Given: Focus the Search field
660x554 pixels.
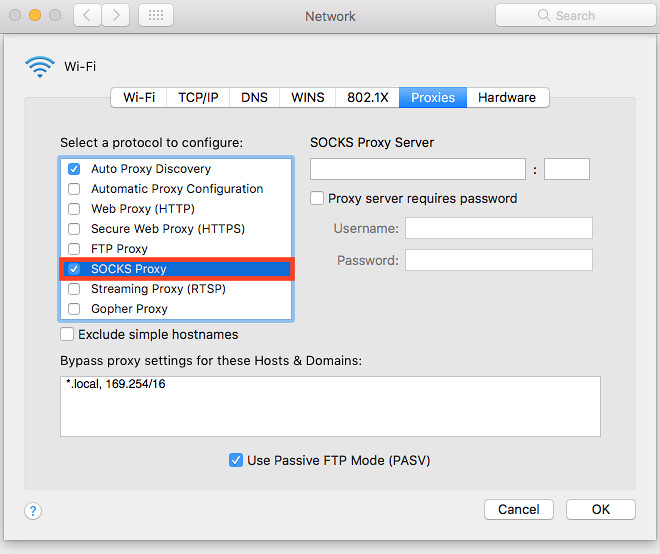Looking at the screenshot, I should coord(577,16).
